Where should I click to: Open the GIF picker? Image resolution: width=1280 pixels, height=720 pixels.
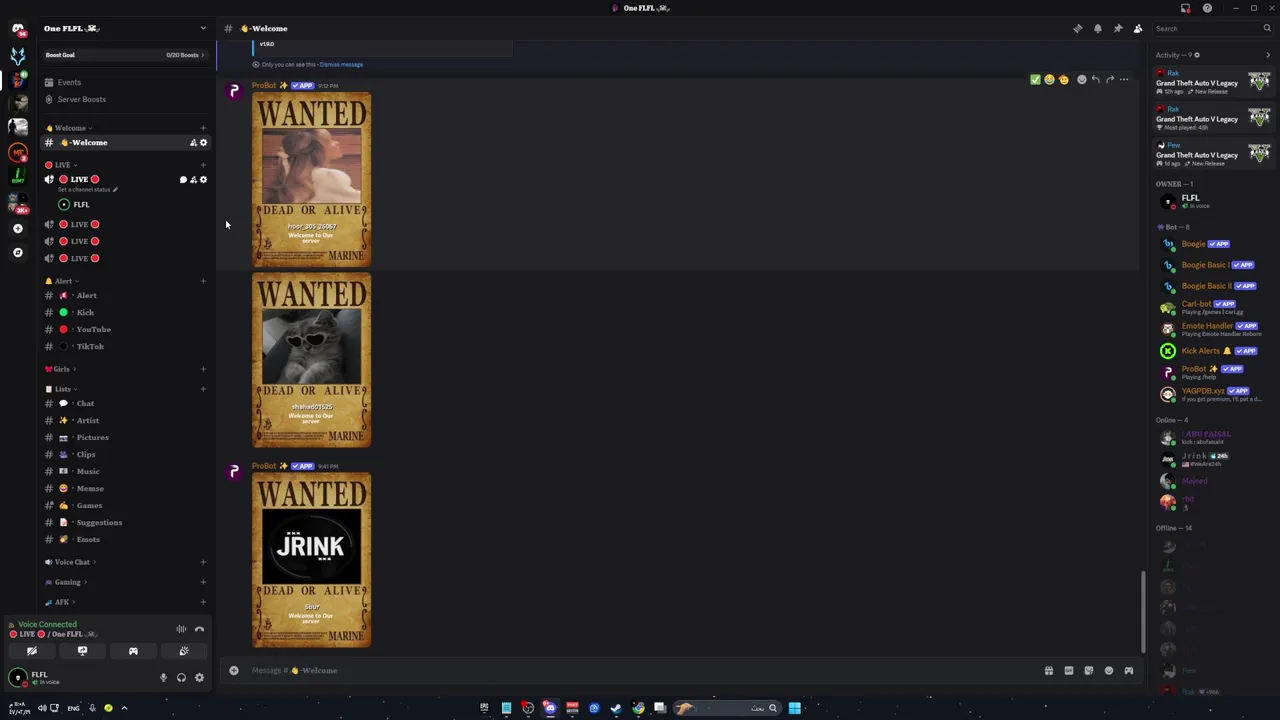click(x=1069, y=670)
